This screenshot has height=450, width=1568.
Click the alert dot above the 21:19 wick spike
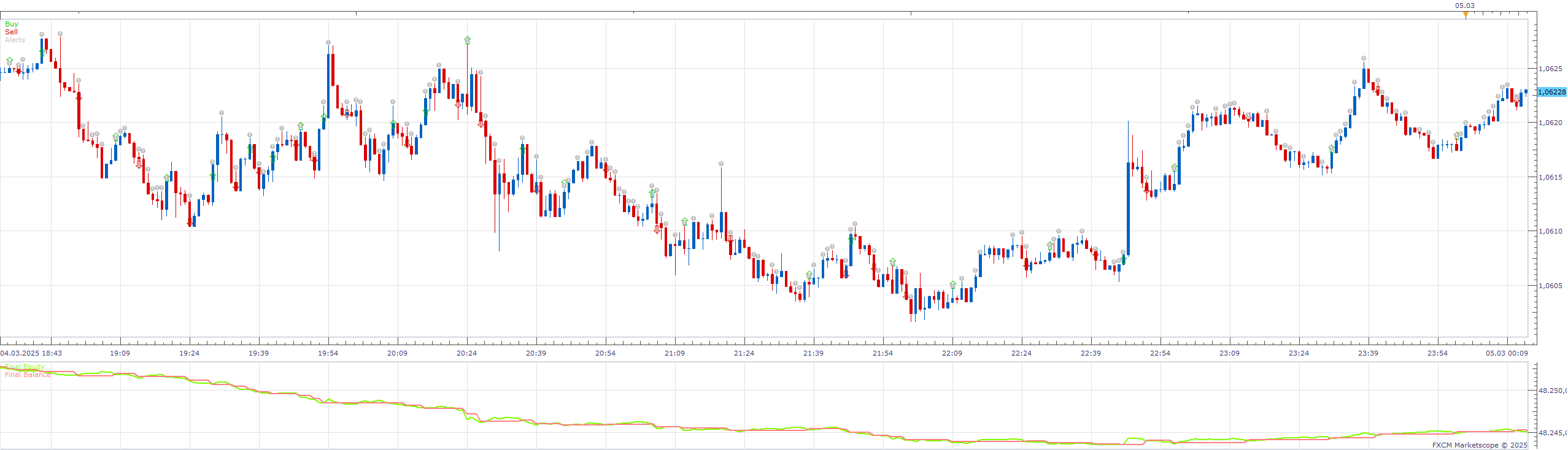point(721,164)
